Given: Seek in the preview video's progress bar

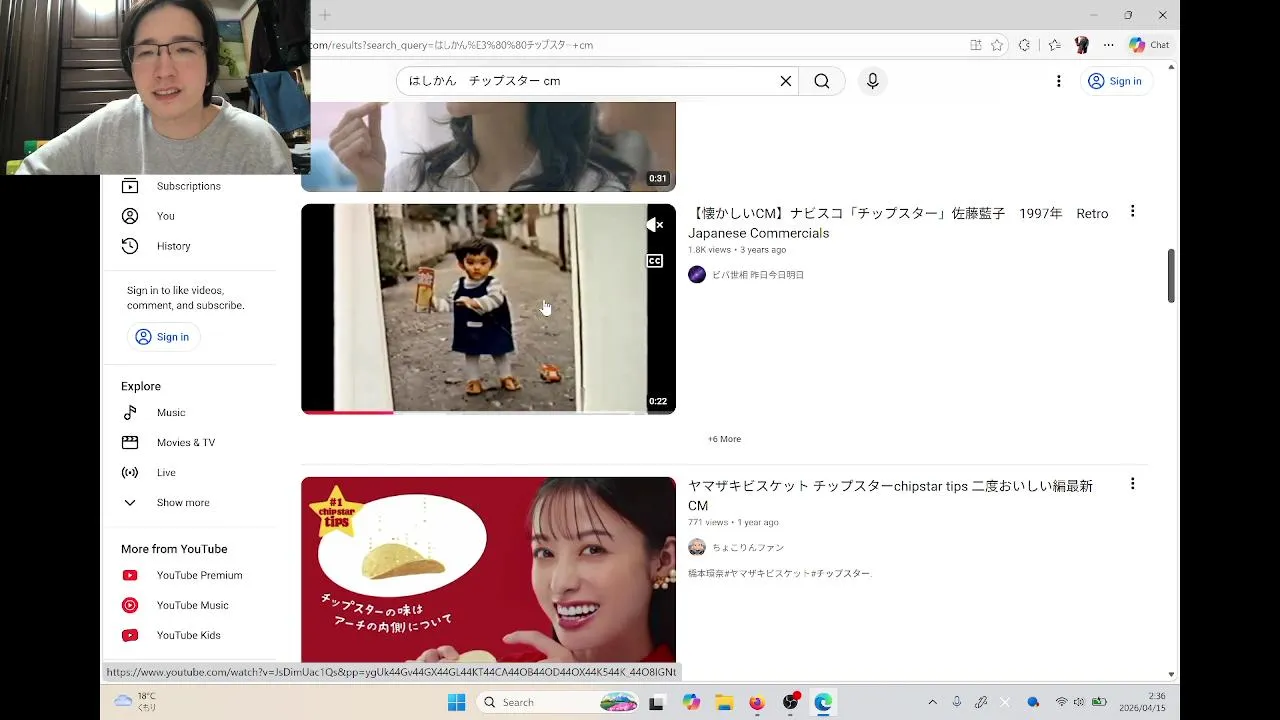Looking at the screenshot, I should tap(488, 411).
